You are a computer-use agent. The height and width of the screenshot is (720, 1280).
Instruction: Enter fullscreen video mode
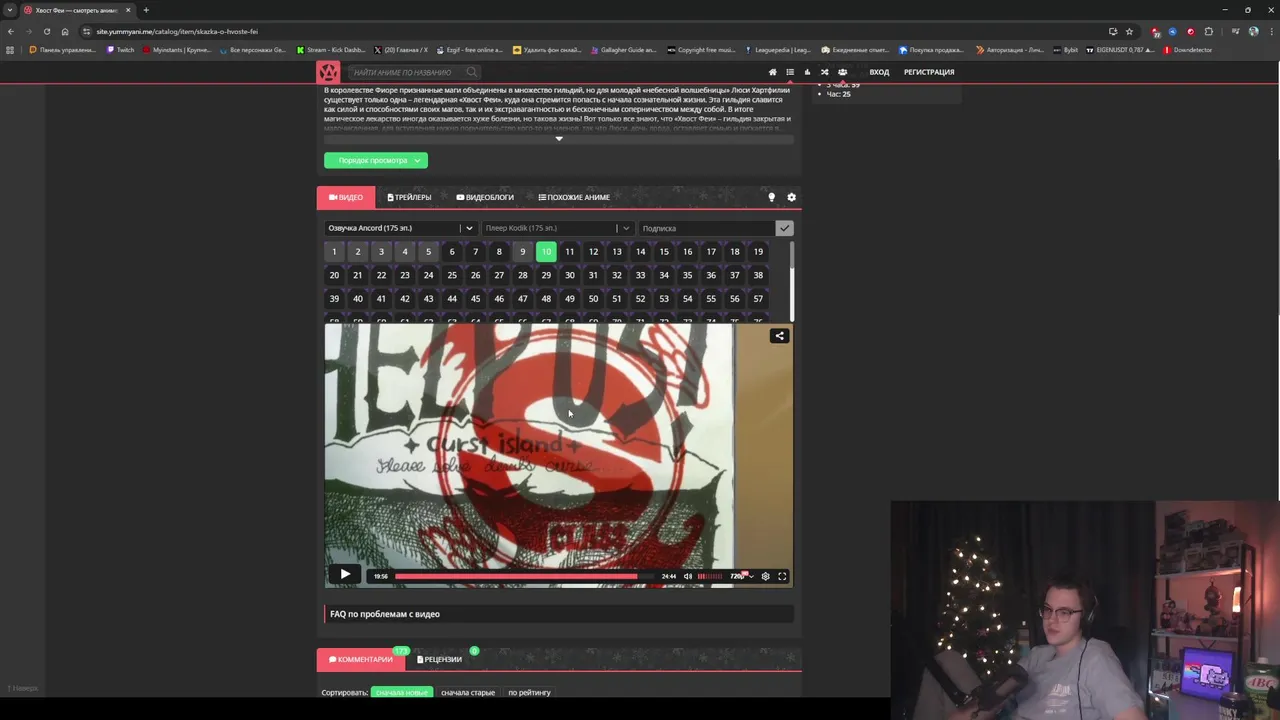[x=782, y=576]
